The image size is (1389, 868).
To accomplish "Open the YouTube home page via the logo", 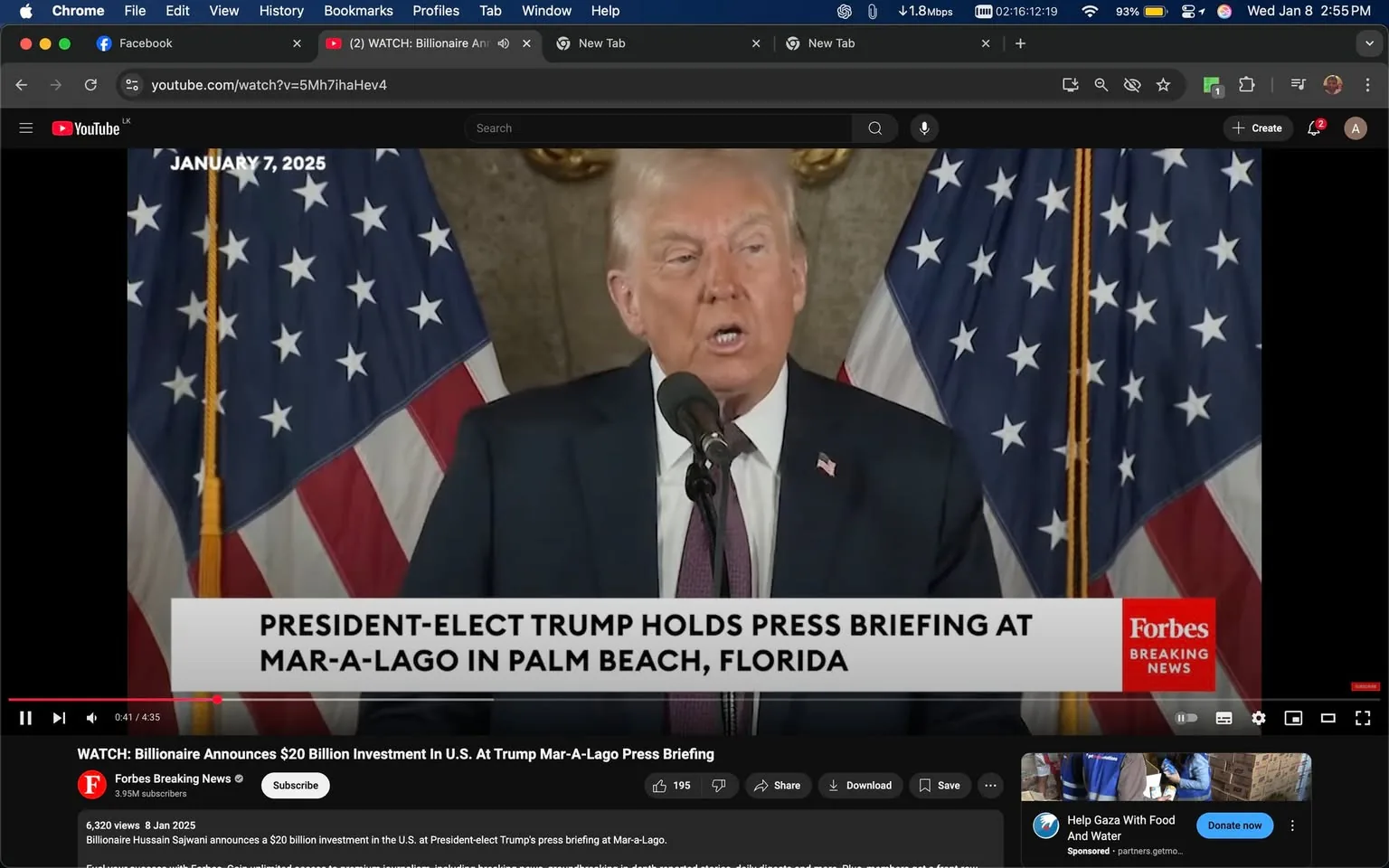I will click(86, 127).
